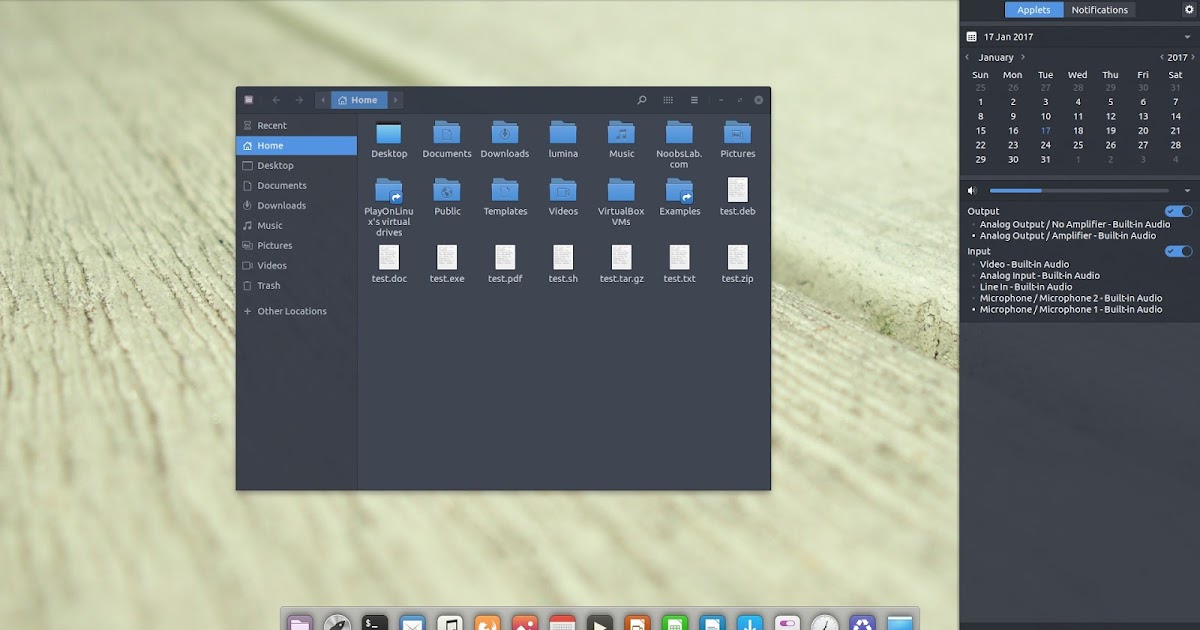This screenshot has width=1200, height=630.
Task: Open the file manager hamburger menu
Action: click(x=694, y=100)
